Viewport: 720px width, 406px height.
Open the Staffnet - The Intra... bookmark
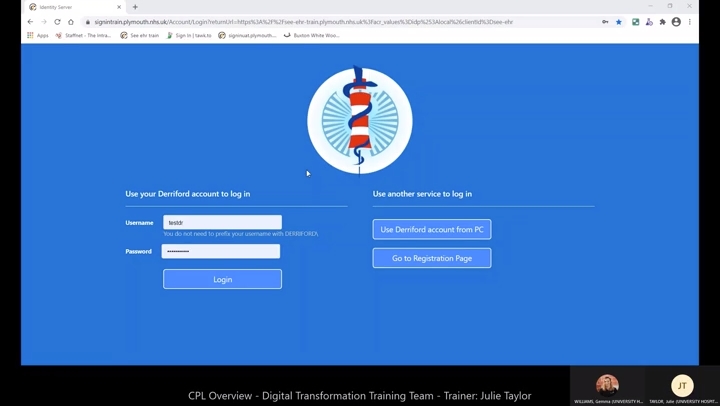click(83, 35)
